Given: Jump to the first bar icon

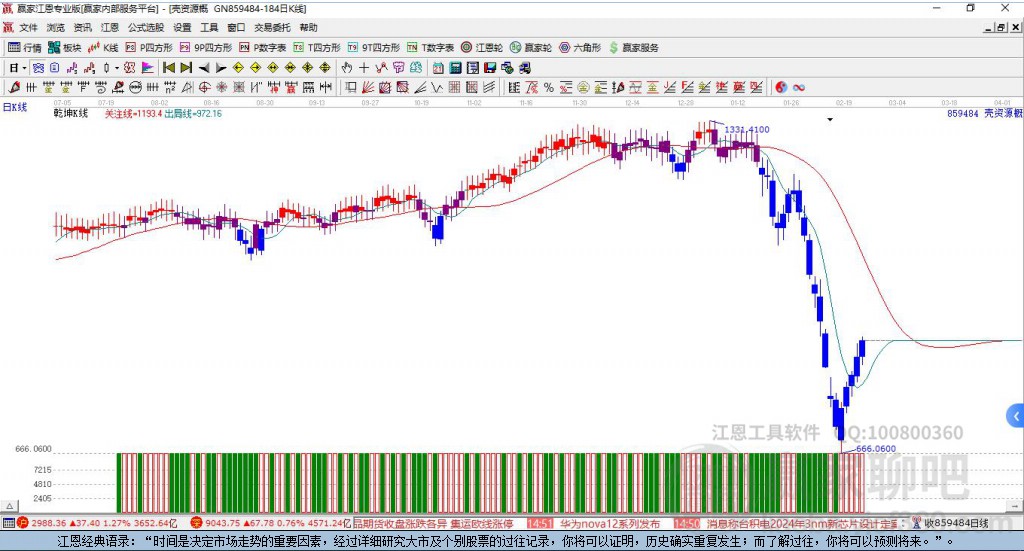Looking at the screenshot, I should (x=168, y=68).
